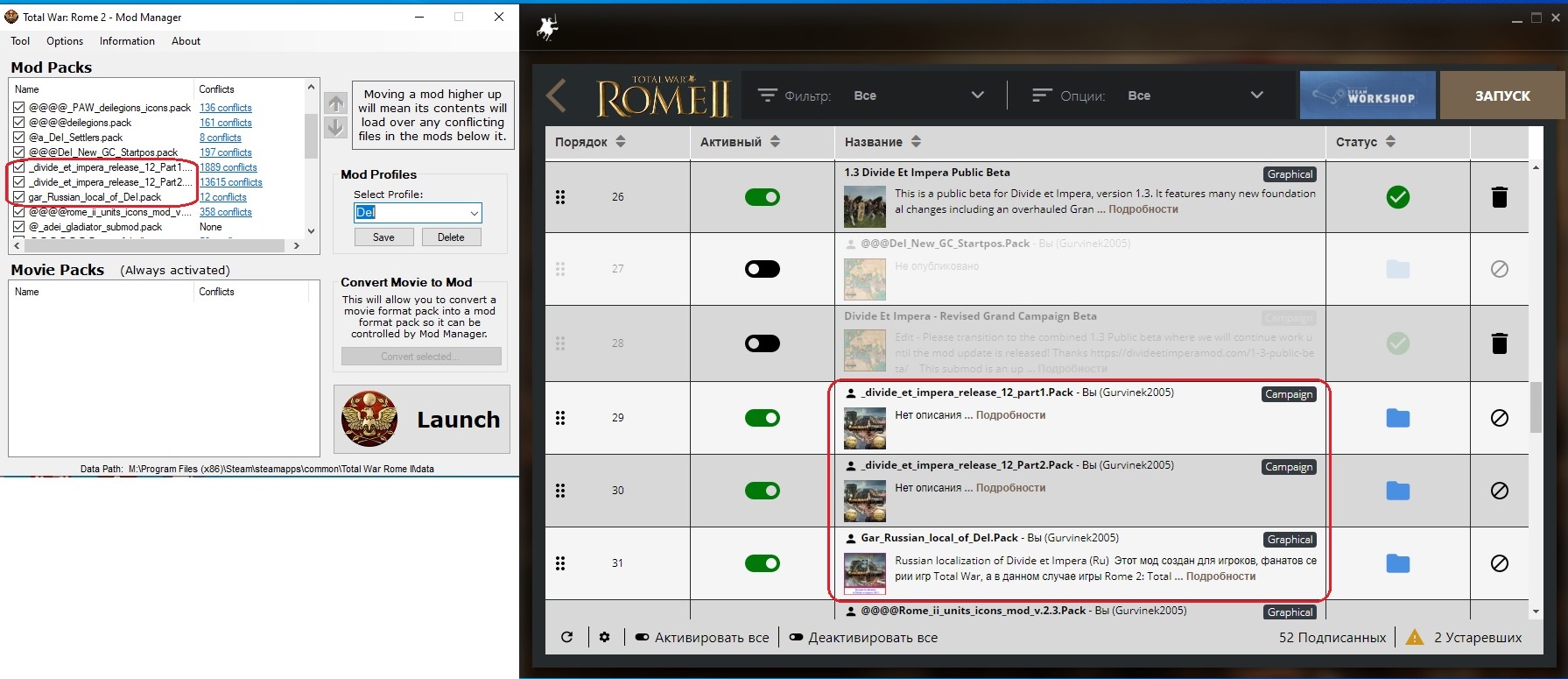Toggle off 1.3 Divide Et Impera Public Beta

coord(763,197)
